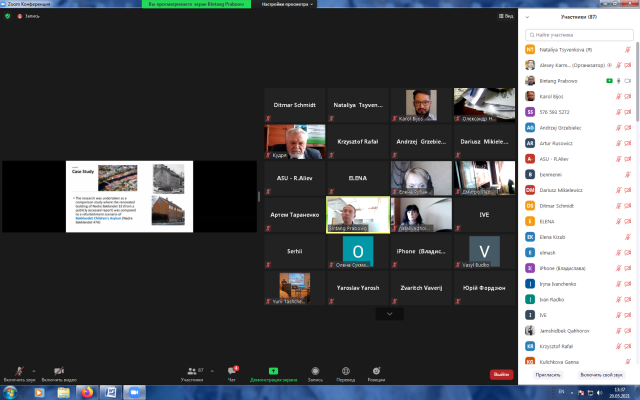Viewport: 640px width, 400px height.
Task: Start video with Включить видео camera icon
Action: coord(59,371)
